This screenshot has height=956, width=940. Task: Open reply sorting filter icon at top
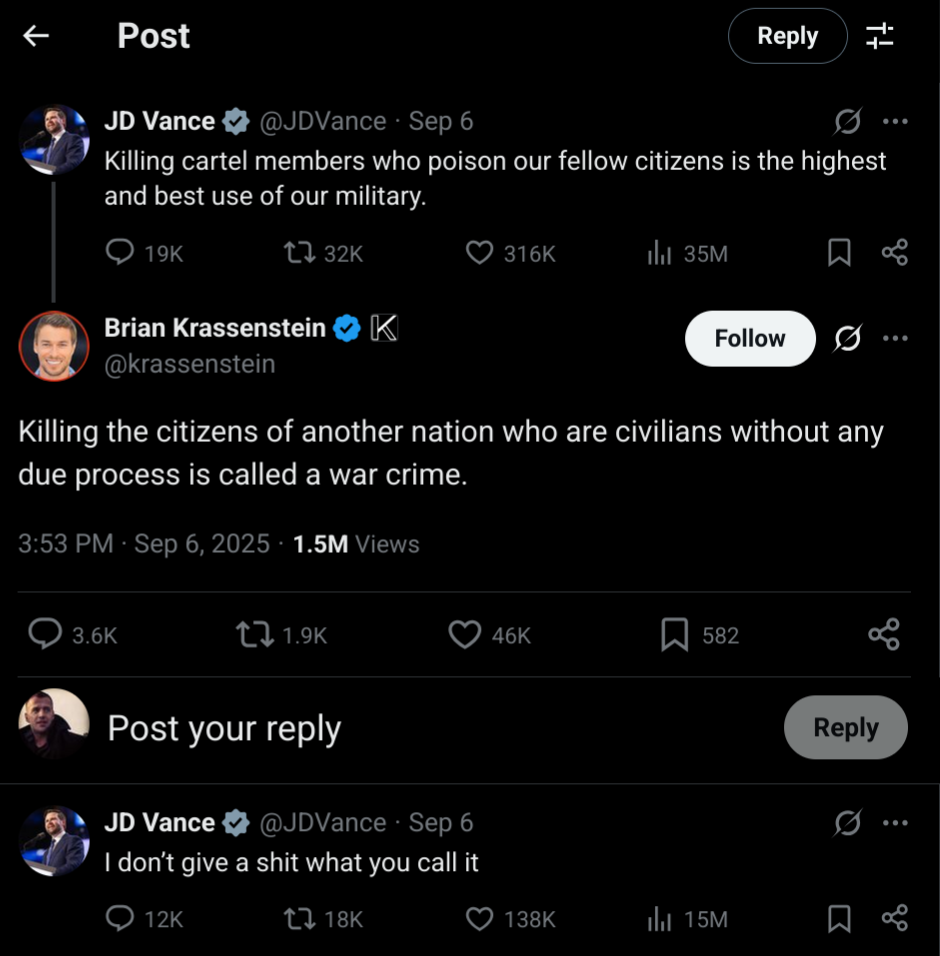(880, 36)
